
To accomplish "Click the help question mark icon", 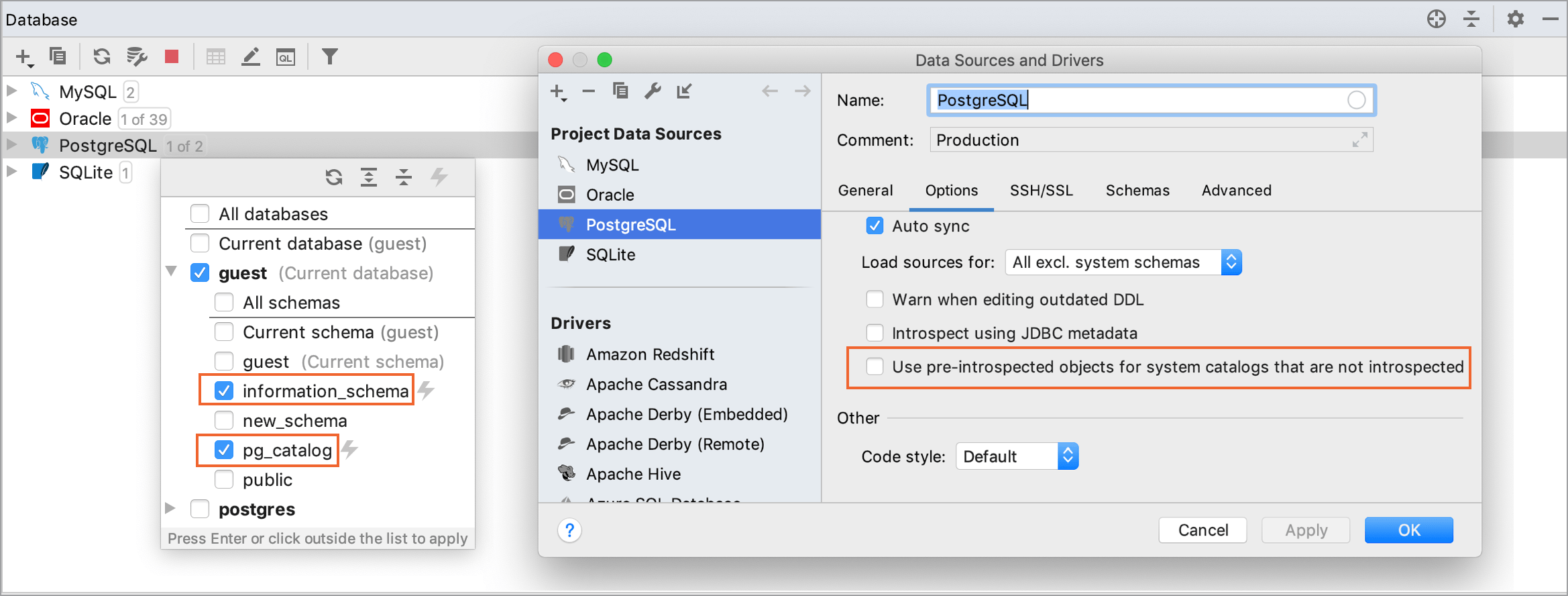I will coord(569,530).
